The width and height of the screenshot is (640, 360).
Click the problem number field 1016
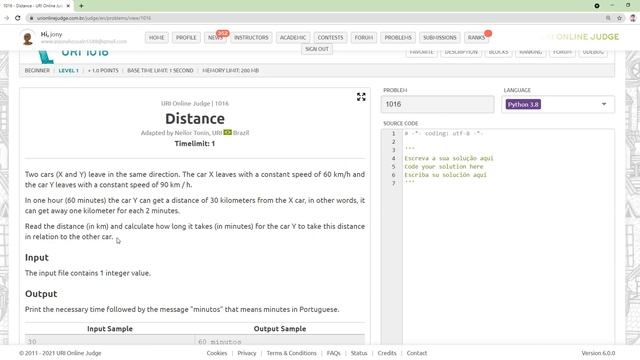437,104
